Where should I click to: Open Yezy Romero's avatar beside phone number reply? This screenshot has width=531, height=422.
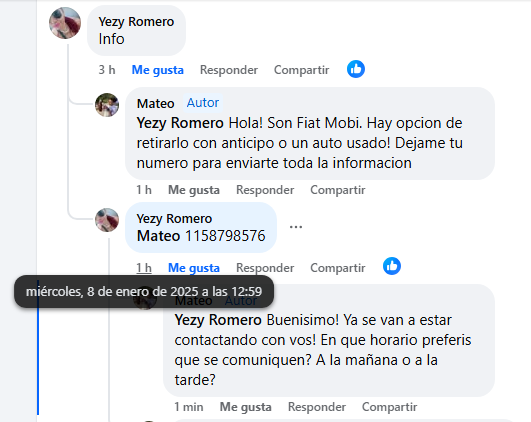point(107,220)
